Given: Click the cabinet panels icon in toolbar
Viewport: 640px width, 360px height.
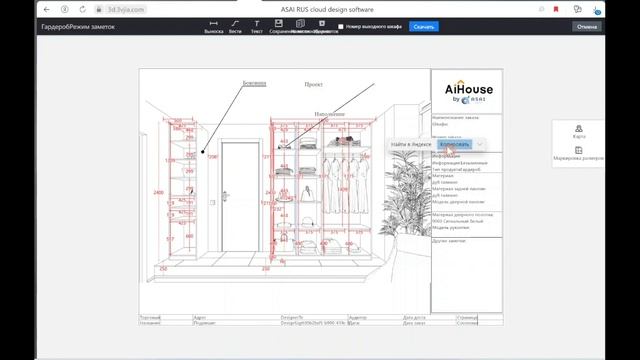Looking at the screenshot, I should pyautogui.click(x=300, y=23).
